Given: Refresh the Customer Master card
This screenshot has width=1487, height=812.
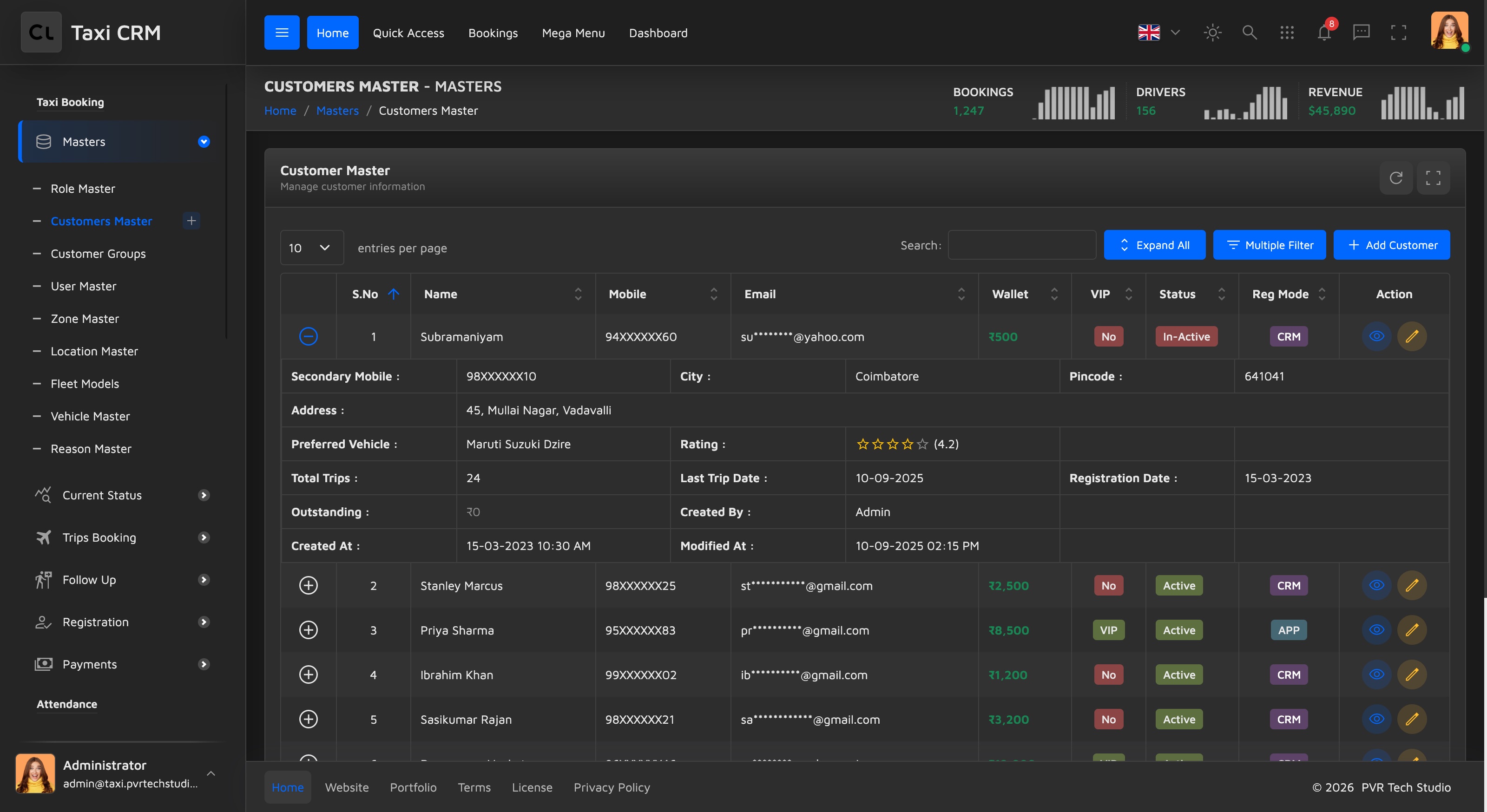Looking at the screenshot, I should coord(1396,178).
